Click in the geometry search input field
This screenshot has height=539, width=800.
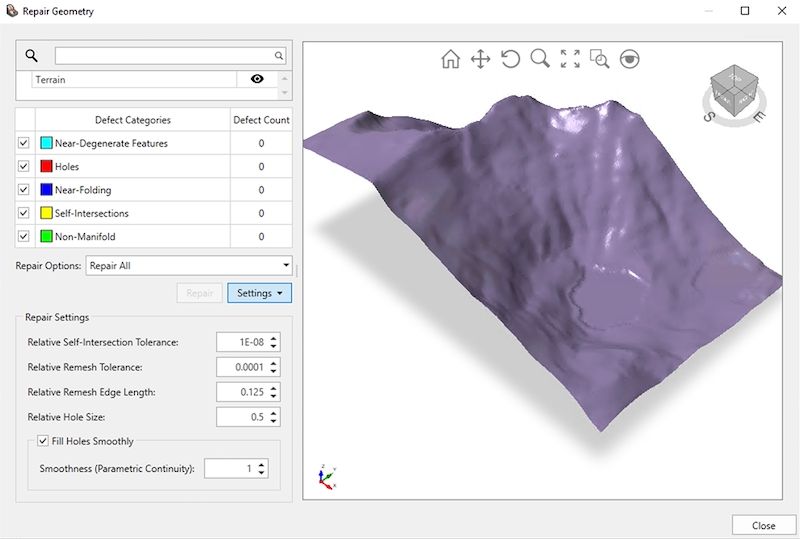(170, 56)
